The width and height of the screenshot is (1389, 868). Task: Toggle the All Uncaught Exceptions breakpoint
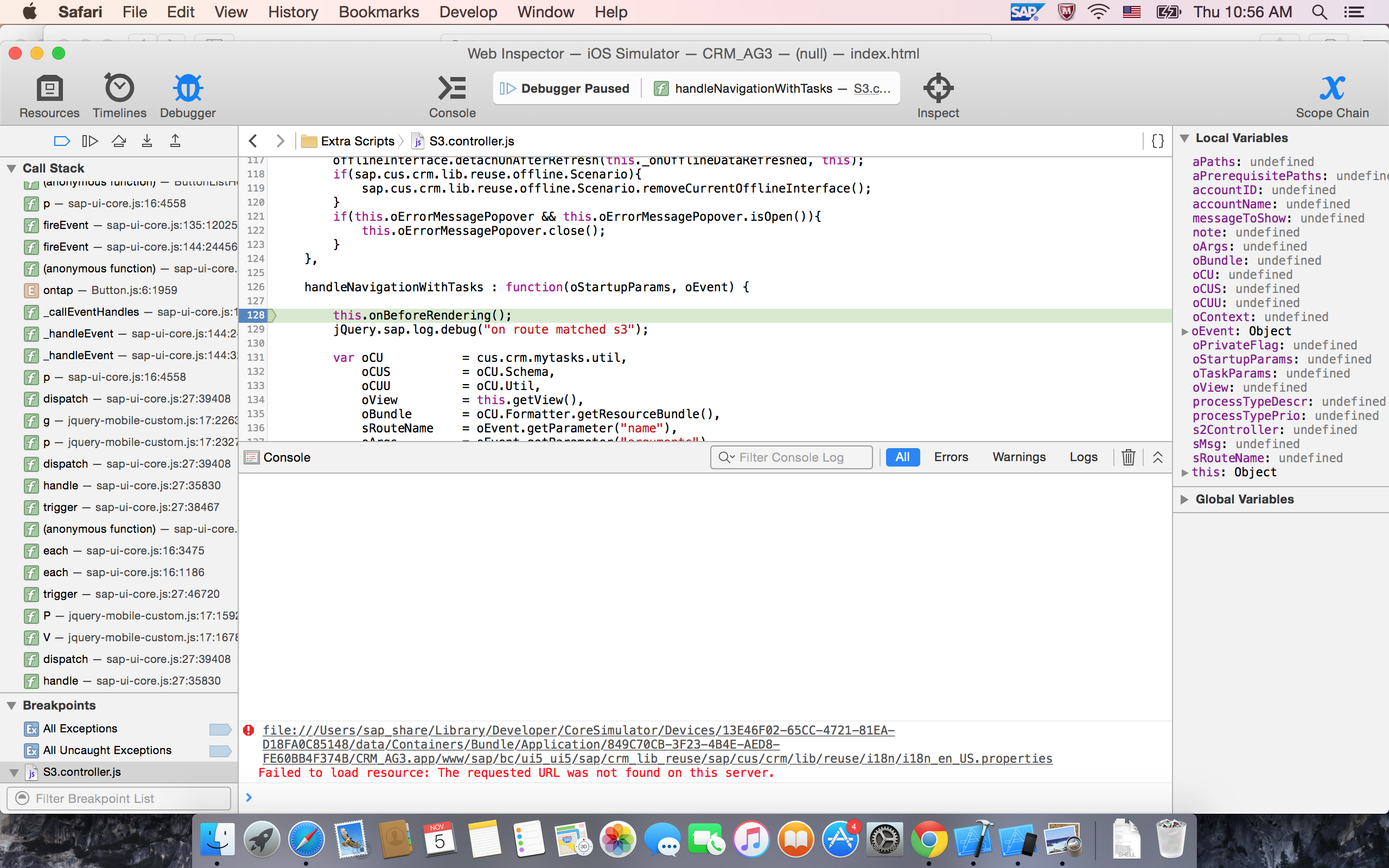pyautogui.click(x=220, y=751)
